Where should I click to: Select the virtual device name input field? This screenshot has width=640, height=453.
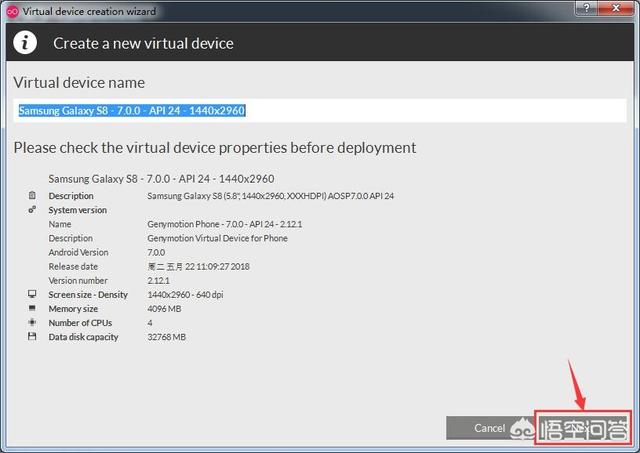(x=320, y=111)
